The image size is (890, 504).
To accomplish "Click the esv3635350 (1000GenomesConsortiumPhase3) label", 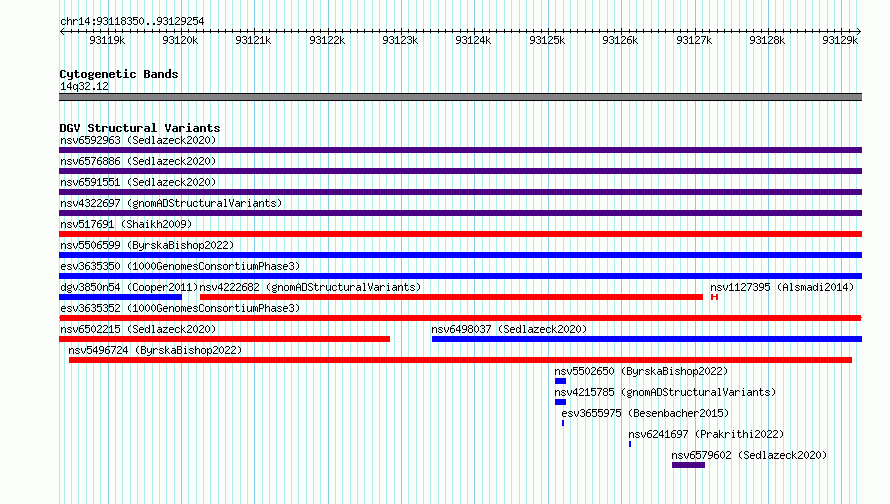I will click(180, 266).
